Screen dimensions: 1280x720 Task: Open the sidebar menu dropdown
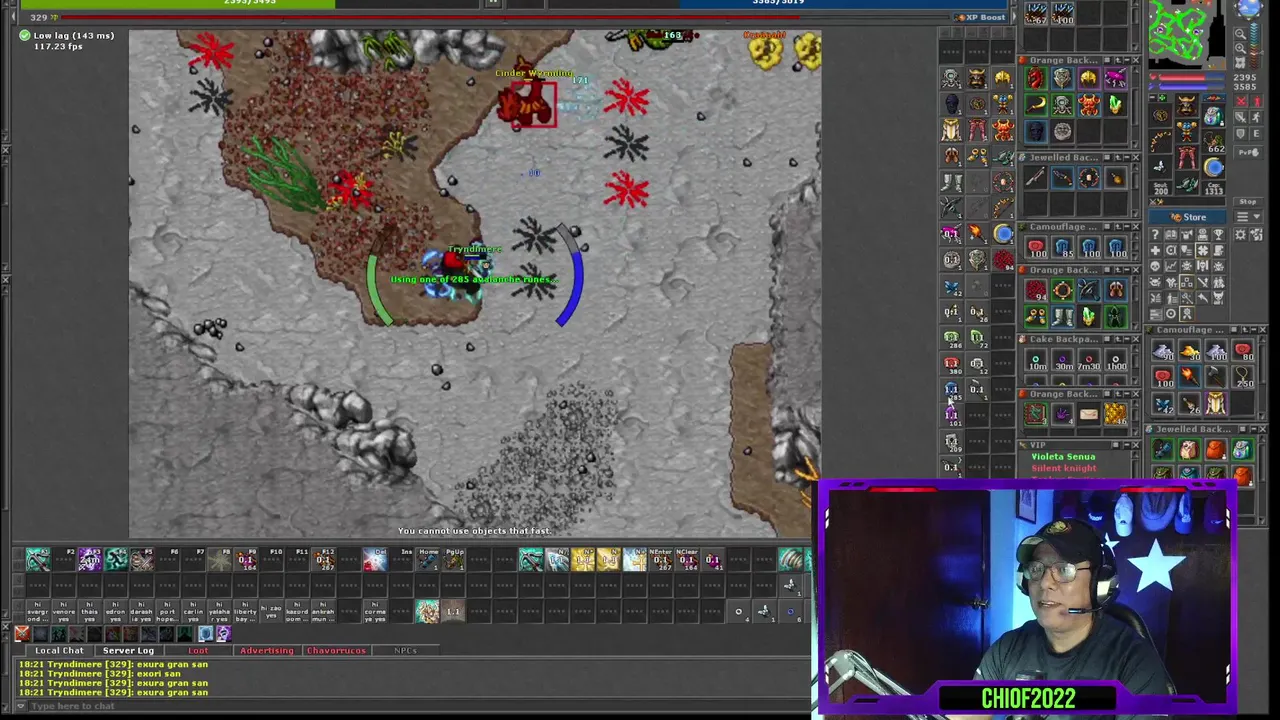pyautogui.click(x=1248, y=217)
